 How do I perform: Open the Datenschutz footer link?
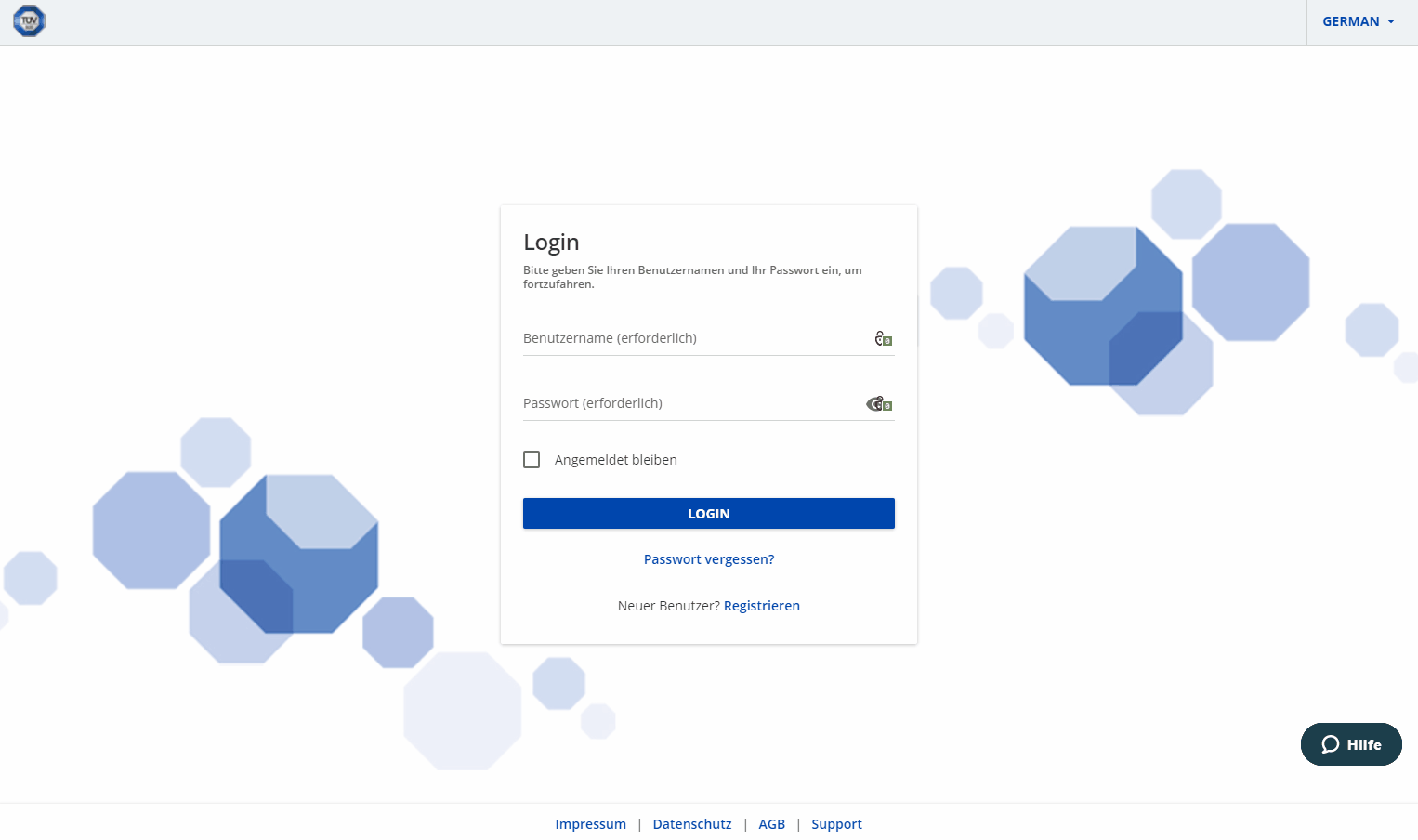coord(691,824)
